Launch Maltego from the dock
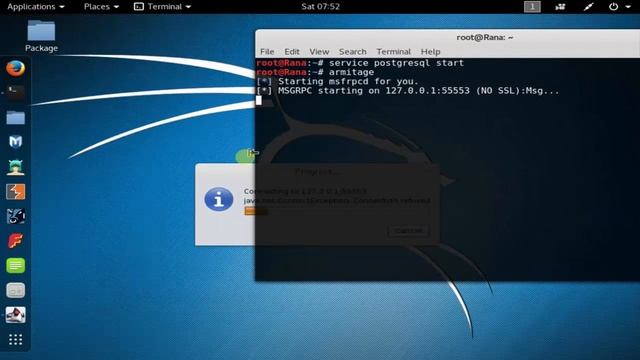The height and width of the screenshot is (360, 640). 16,216
